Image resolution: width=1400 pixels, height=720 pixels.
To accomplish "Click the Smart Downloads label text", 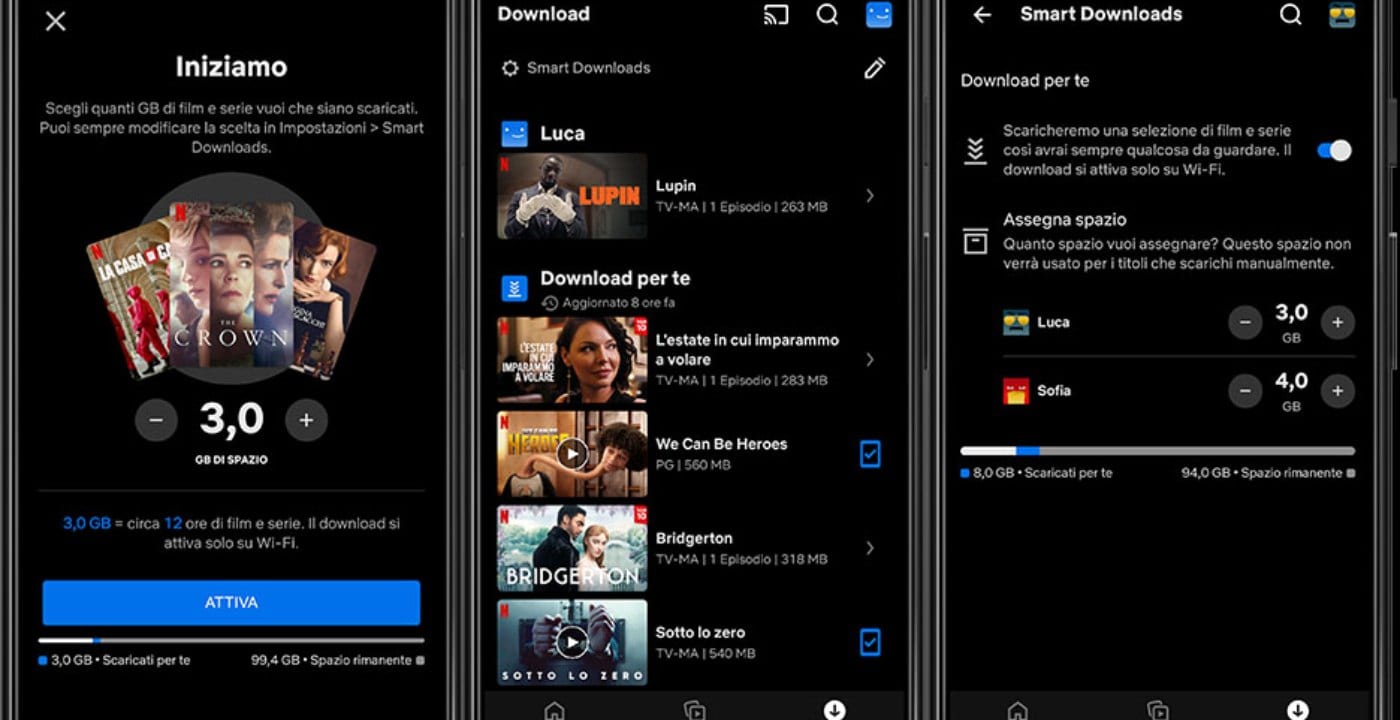I will (588, 68).
